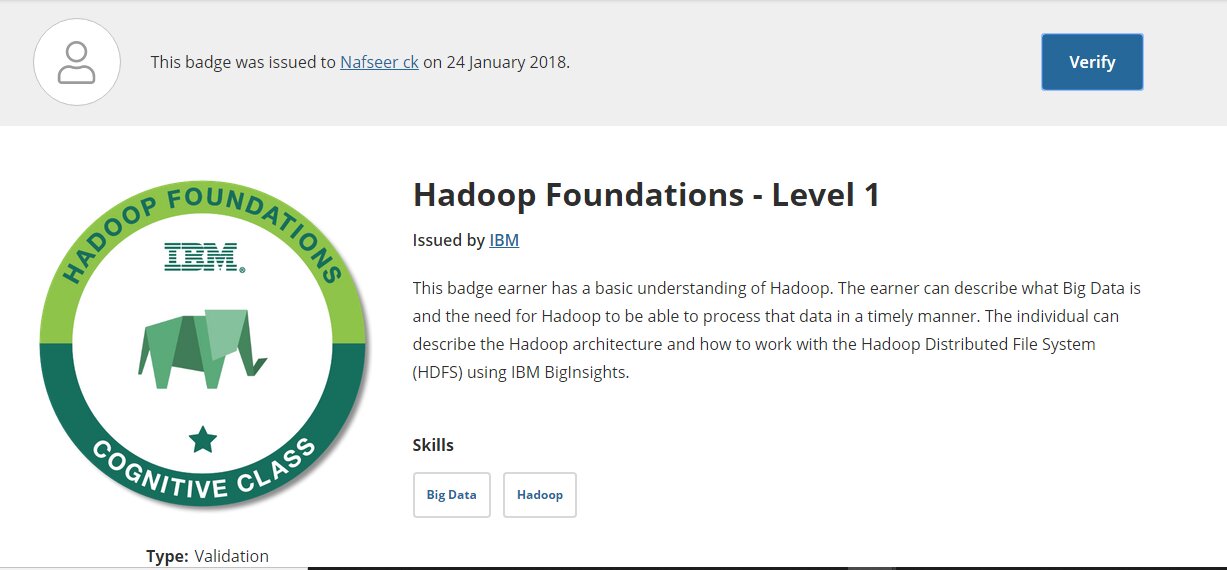The image size is (1227, 570).
Task: Click the star icon on the badge
Action: coord(203,438)
